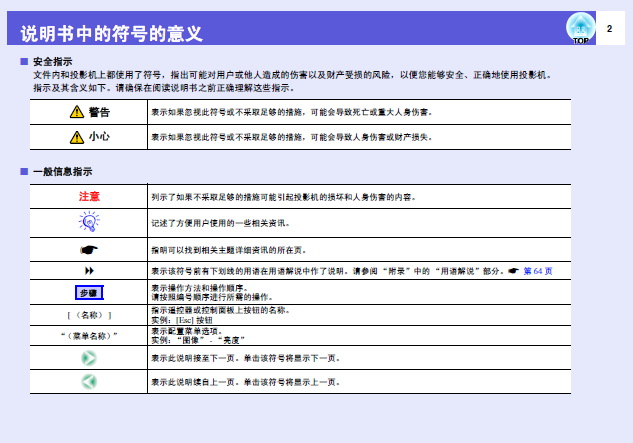This screenshot has width=633, height=443.
Task: Click the caution triangle beside 小心
Action: click(75, 136)
